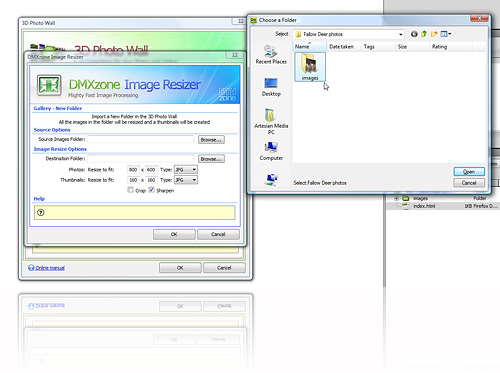Click the Source Images Folder field
The width and height of the screenshot is (500, 373).
tap(140, 139)
